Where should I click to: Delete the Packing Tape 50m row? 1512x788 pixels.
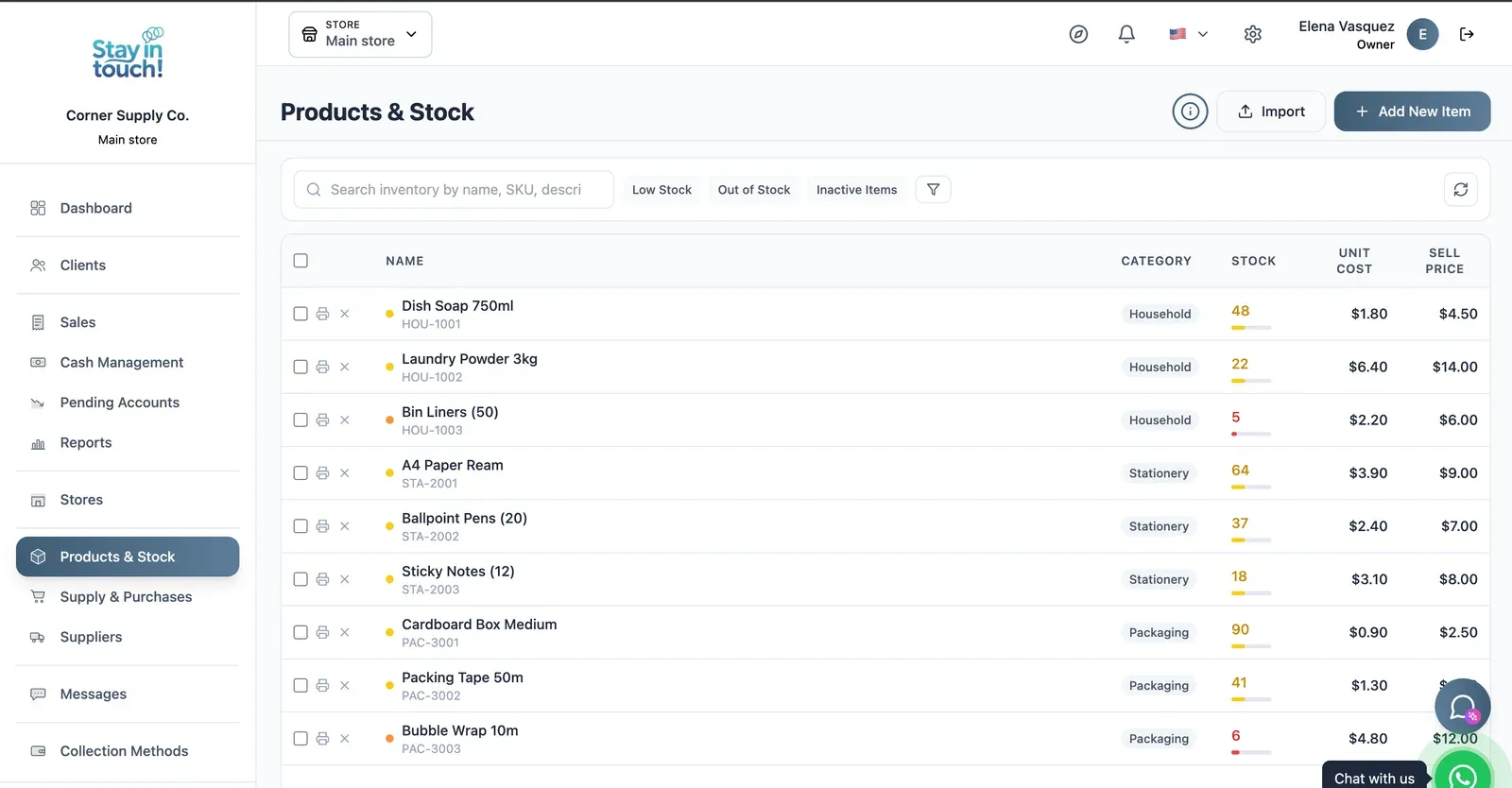pos(345,685)
